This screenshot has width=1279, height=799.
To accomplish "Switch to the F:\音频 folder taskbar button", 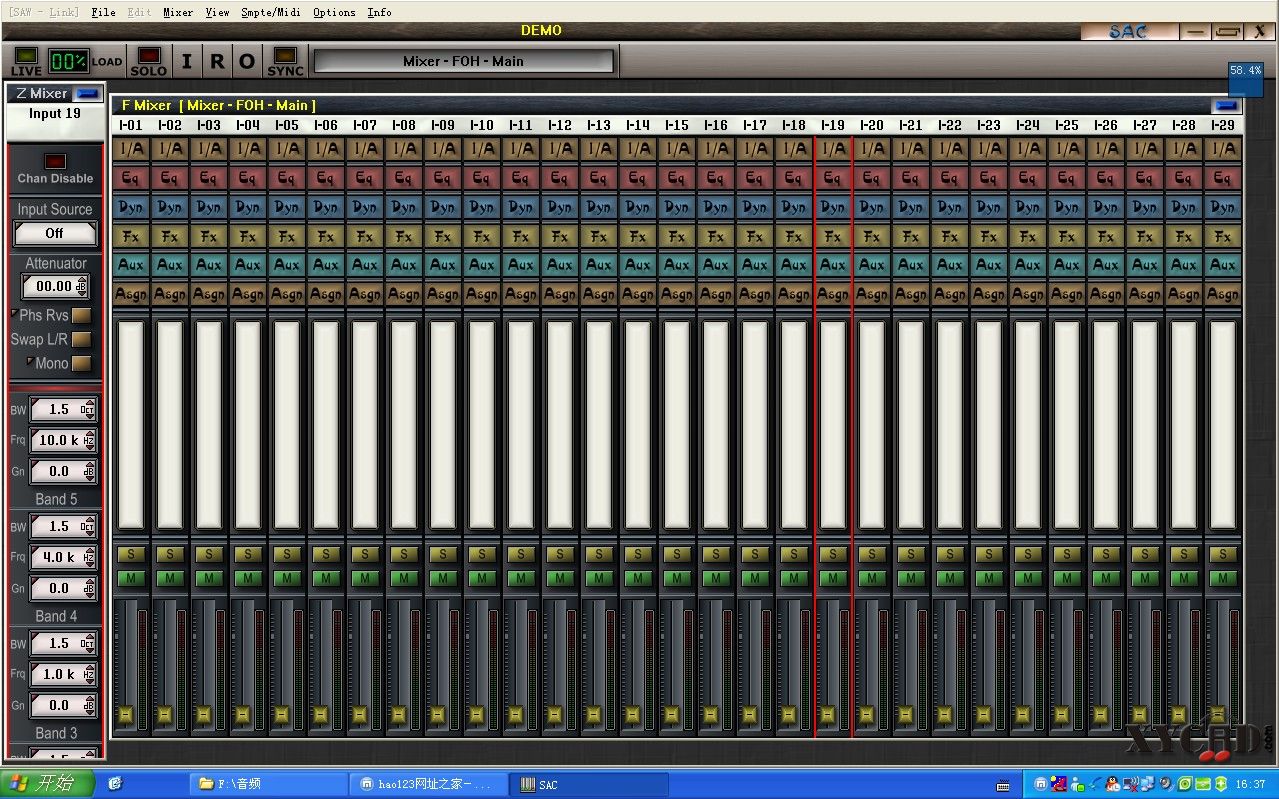I will [269, 785].
